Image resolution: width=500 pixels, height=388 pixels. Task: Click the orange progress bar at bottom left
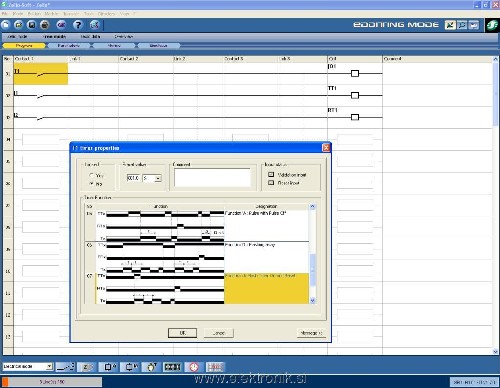(x=5, y=382)
